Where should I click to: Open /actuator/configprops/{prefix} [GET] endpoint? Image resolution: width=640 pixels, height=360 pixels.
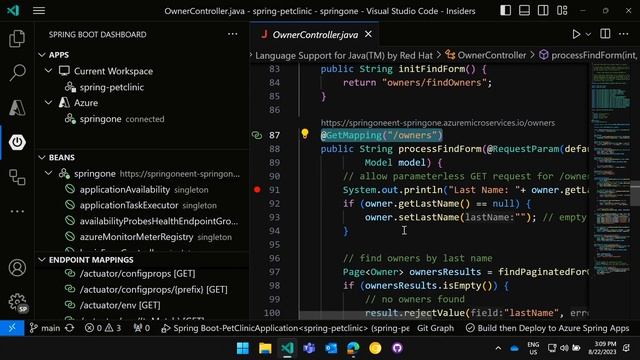point(146,289)
